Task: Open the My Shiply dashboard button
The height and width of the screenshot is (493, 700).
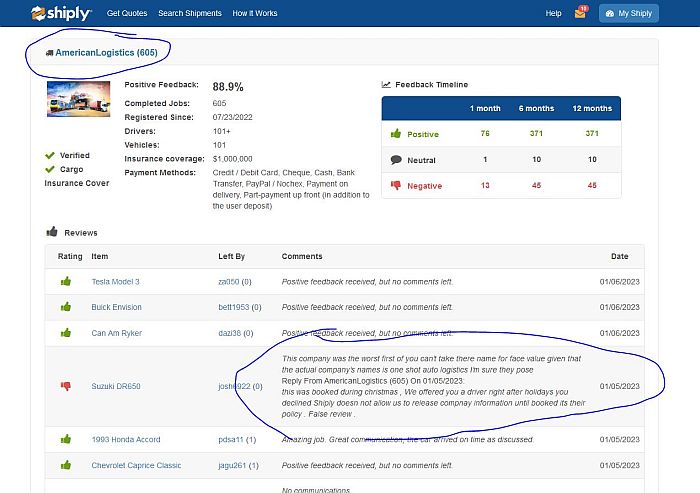Action: pos(629,13)
